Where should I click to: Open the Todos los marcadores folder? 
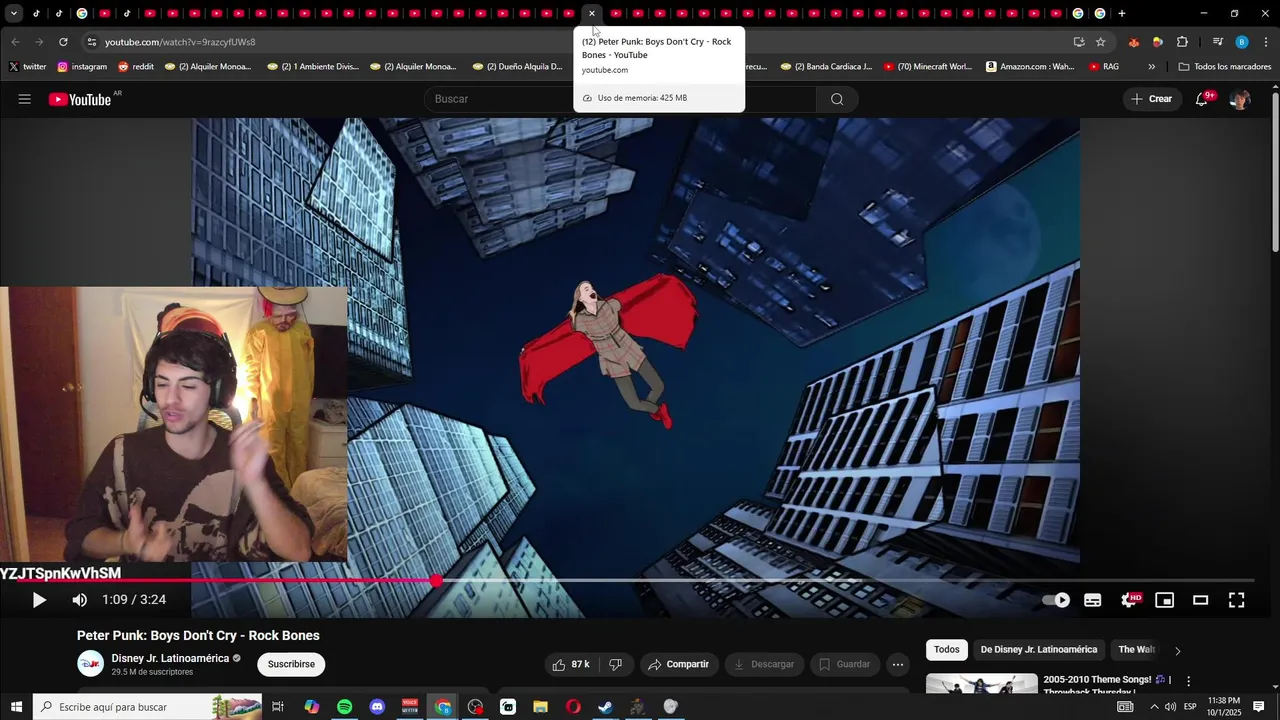1225,67
